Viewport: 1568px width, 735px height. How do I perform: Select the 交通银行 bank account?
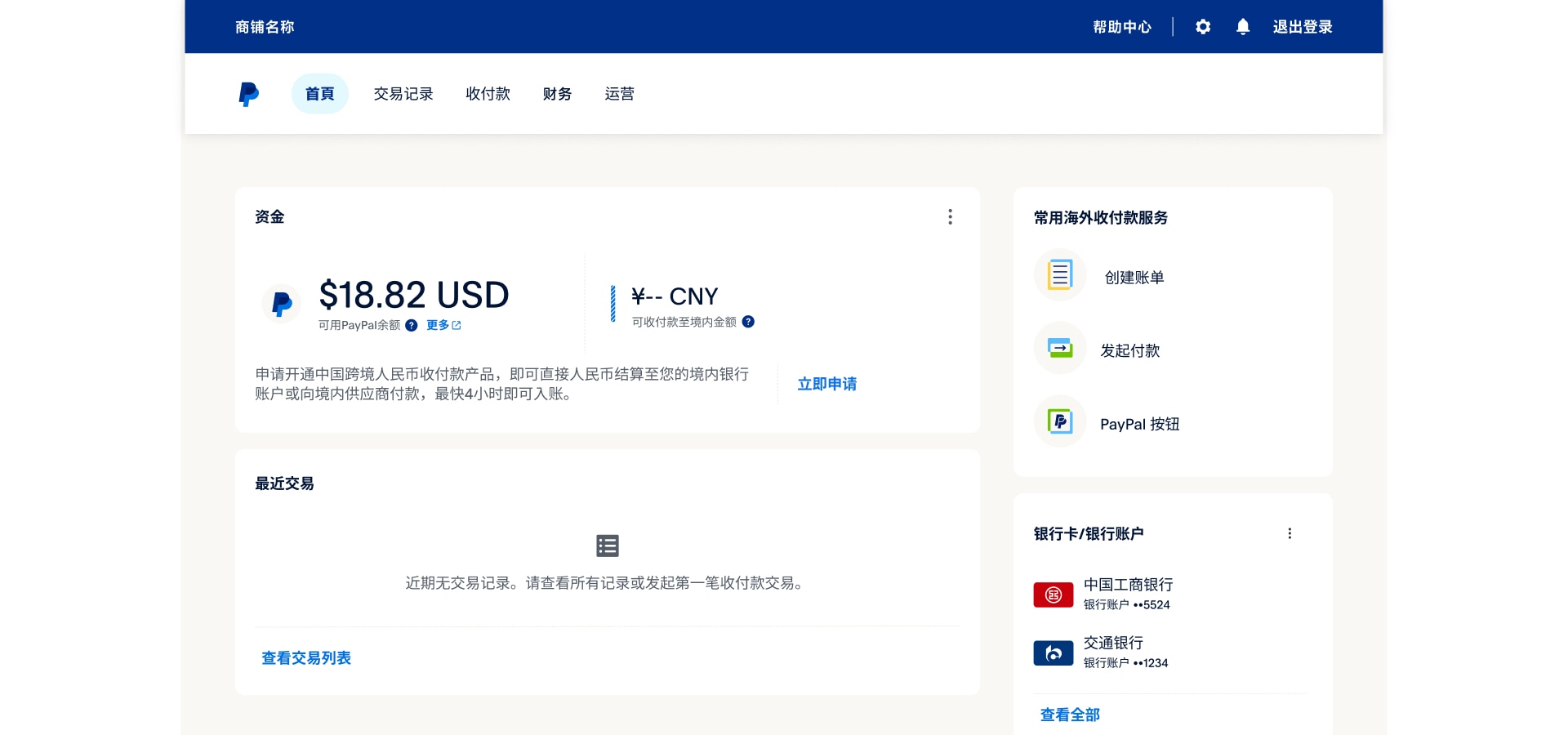pyautogui.click(x=1113, y=652)
